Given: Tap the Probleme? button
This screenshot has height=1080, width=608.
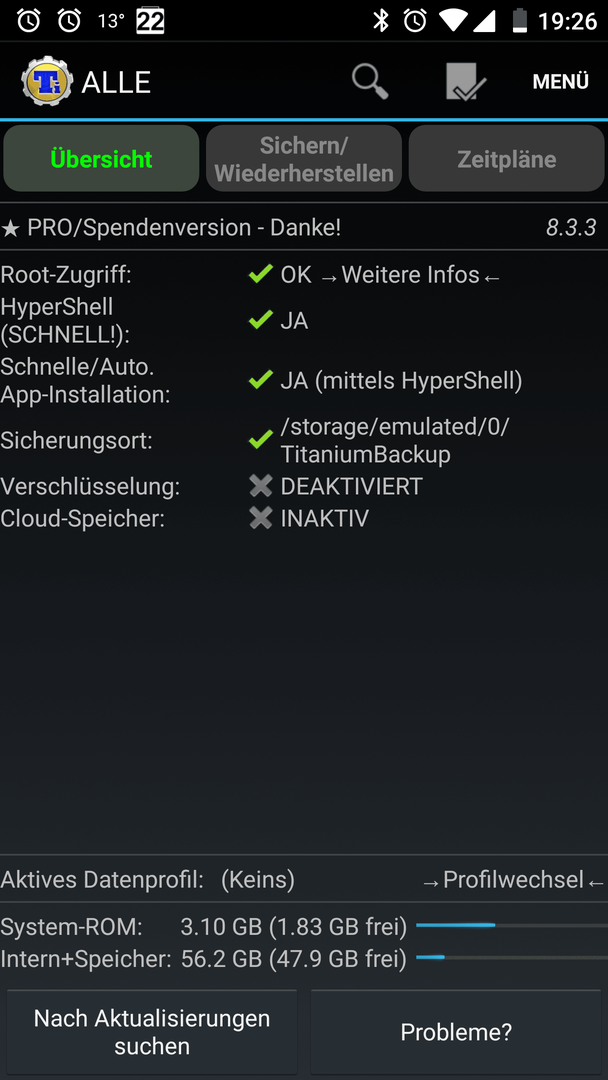Looking at the screenshot, I should pos(456,1032).
